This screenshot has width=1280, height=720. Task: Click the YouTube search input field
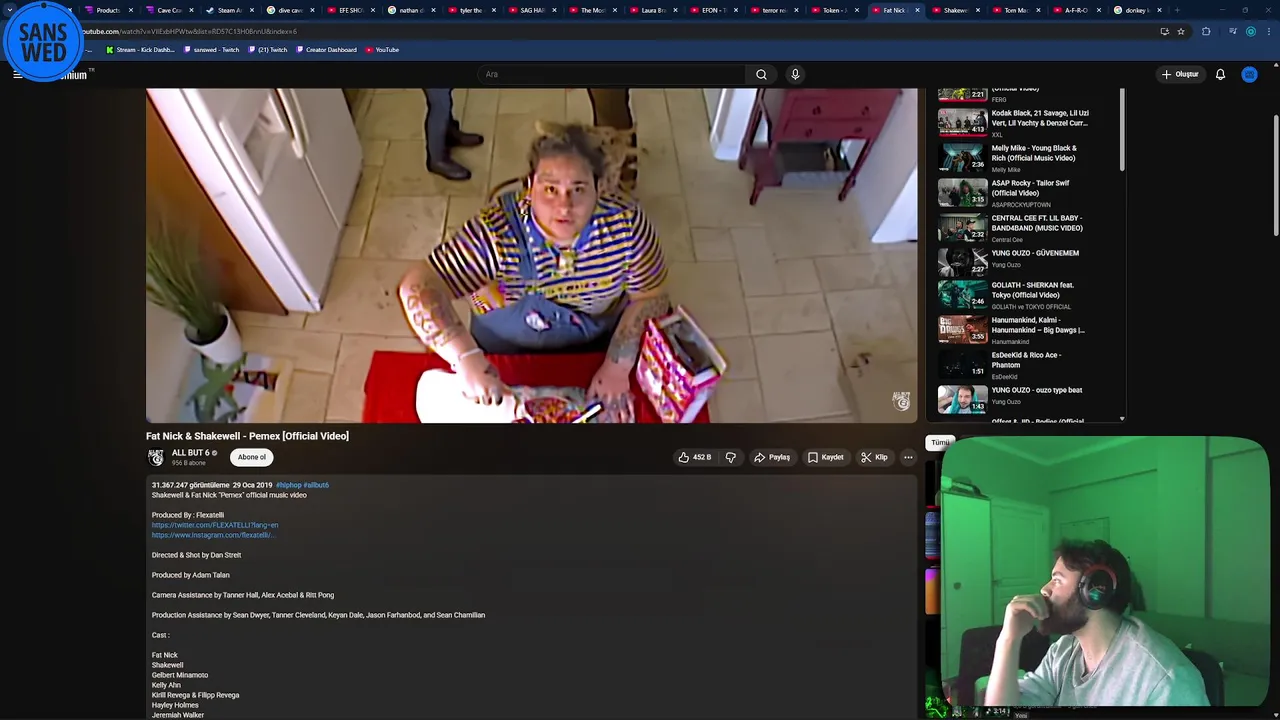pyautogui.click(x=612, y=74)
